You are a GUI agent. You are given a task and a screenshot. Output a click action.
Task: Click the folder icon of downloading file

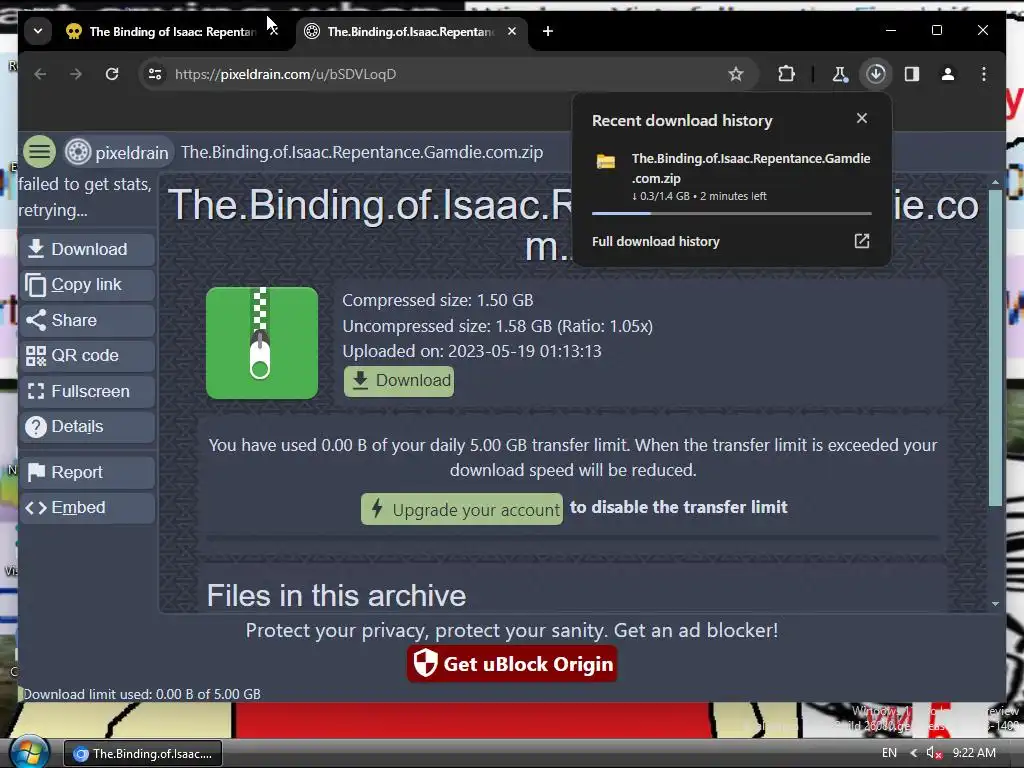[606, 161]
